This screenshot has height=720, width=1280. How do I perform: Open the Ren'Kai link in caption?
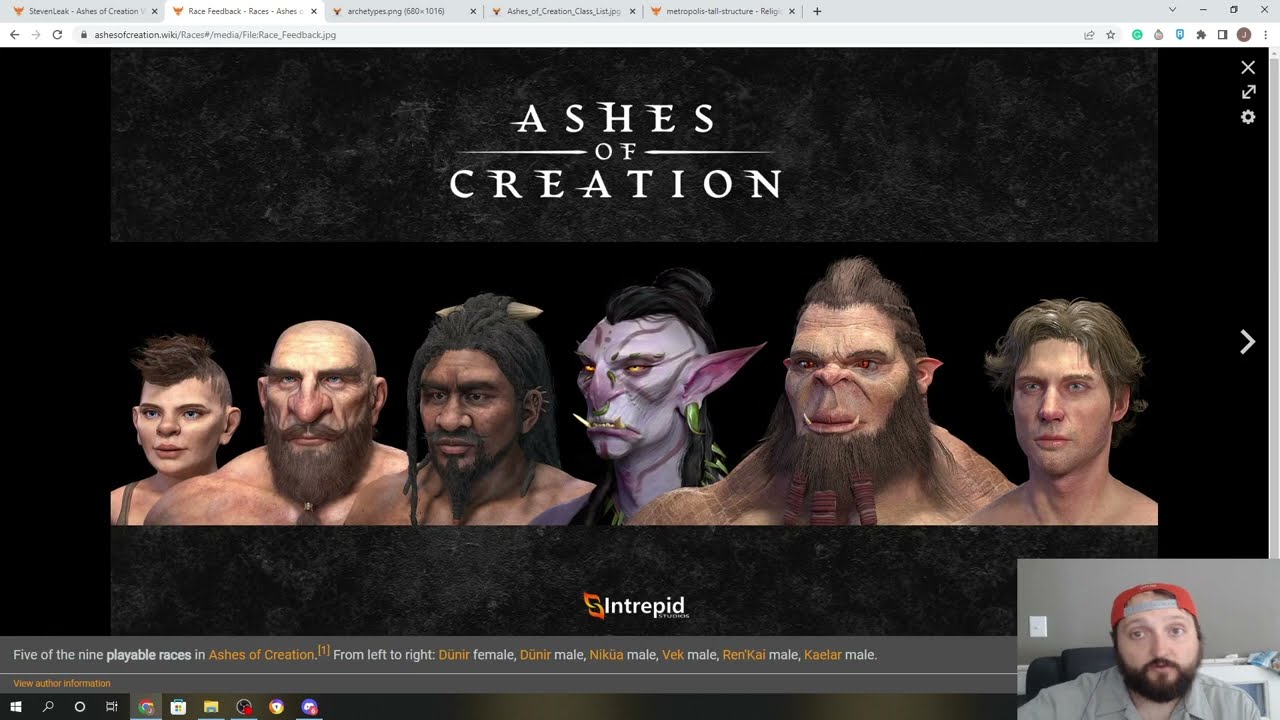click(744, 655)
